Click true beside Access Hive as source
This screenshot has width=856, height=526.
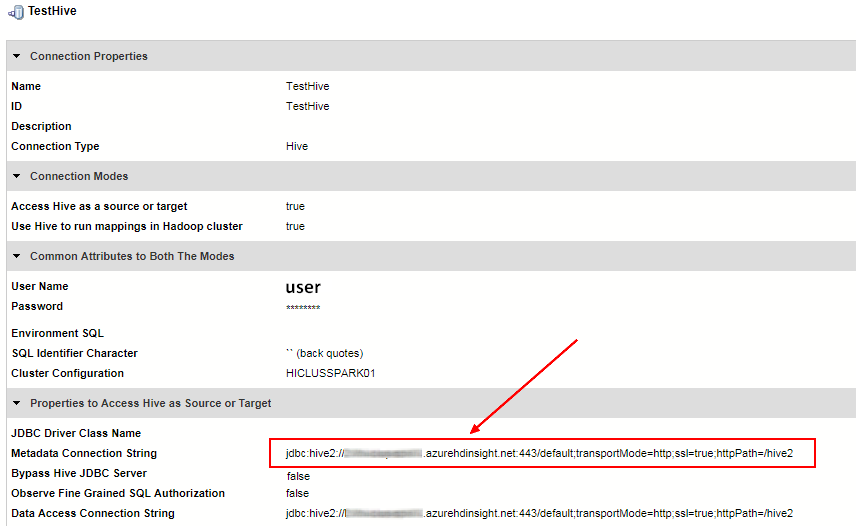295,206
